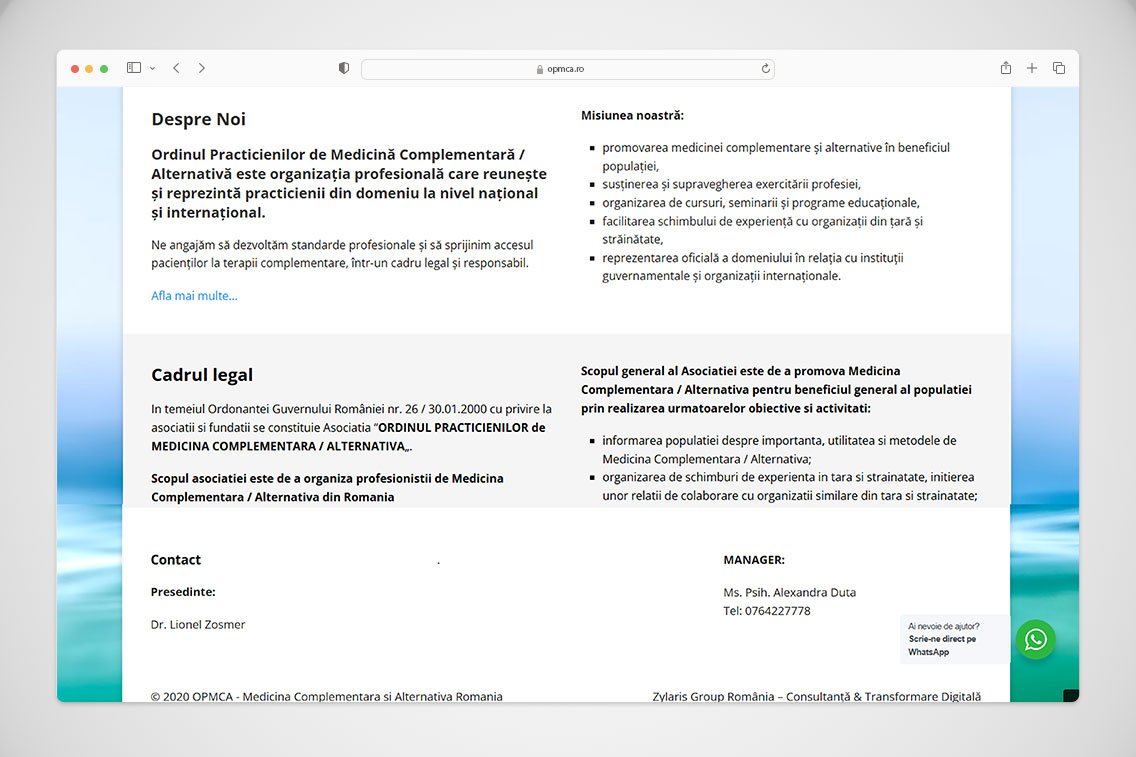Open a new tab with plus icon
Image resolution: width=1136 pixels, height=757 pixels.
click(1032, 68)
